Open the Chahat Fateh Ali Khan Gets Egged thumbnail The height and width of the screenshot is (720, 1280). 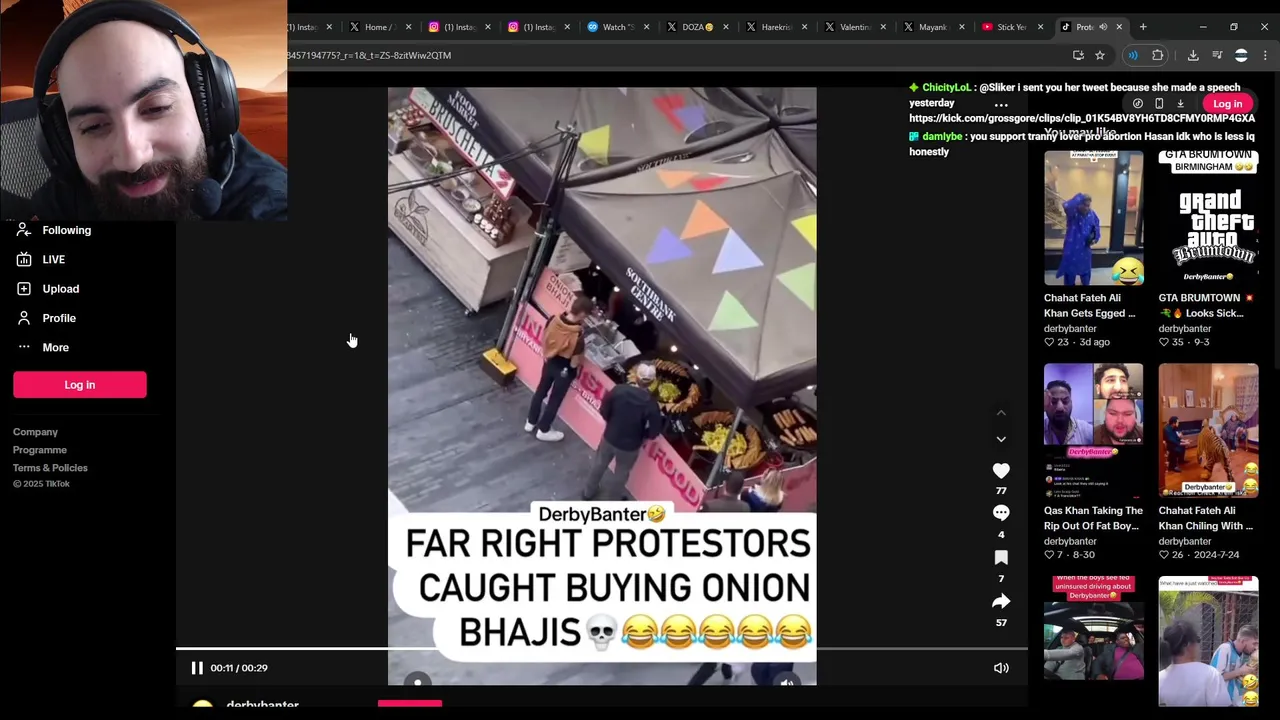1093,218
